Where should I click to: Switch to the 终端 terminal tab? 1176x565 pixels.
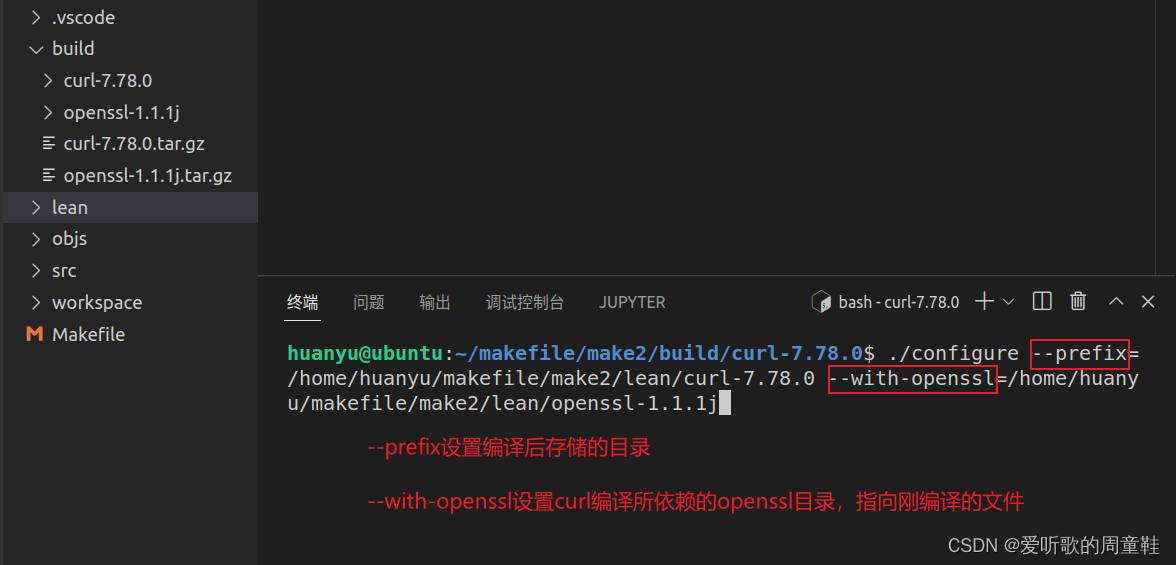(x=303, y=302)
